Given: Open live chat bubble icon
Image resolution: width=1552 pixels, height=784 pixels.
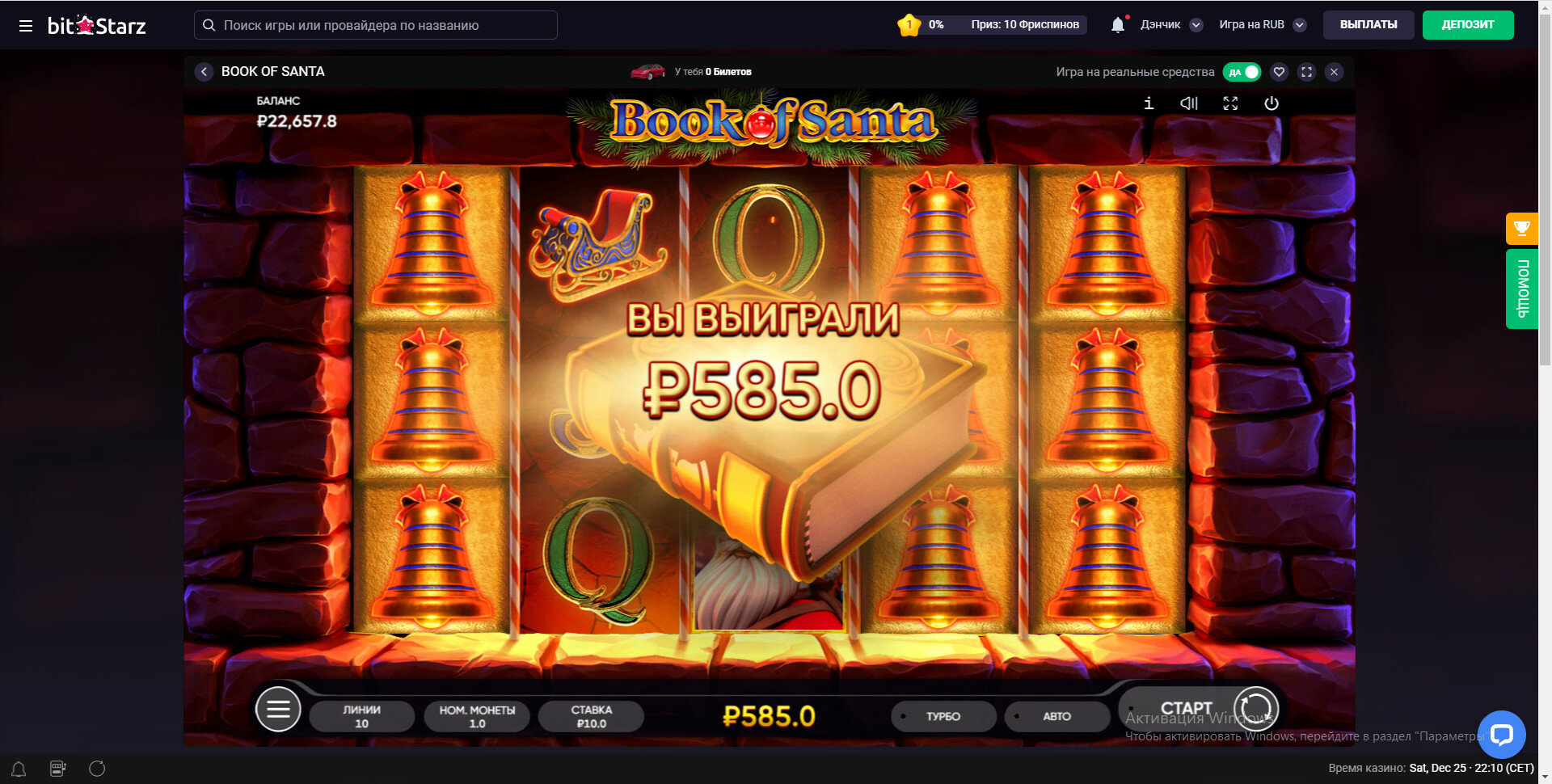Looking at the screenshot, I should (1502, 735).
